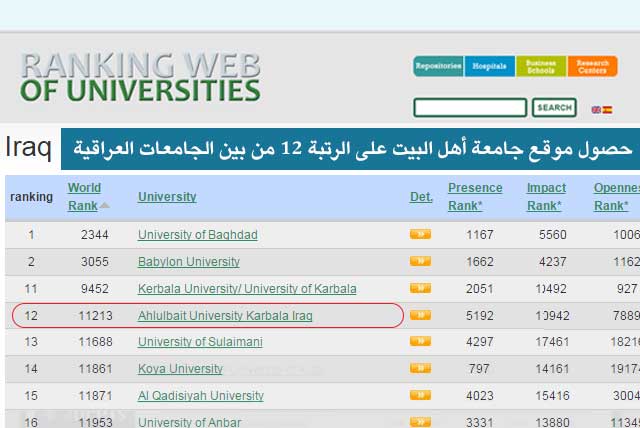
Task: Open Kerbala University/ University of Karbala link
Action: (247, 288)
